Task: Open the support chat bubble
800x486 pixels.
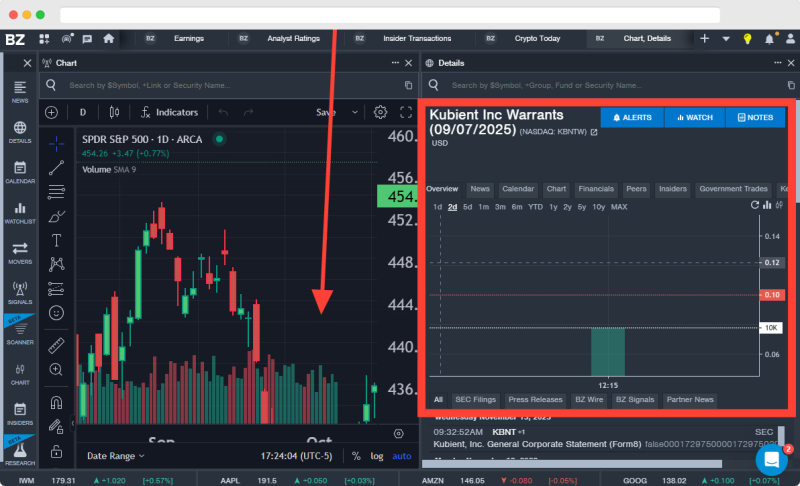Action: tap(771, 459)
